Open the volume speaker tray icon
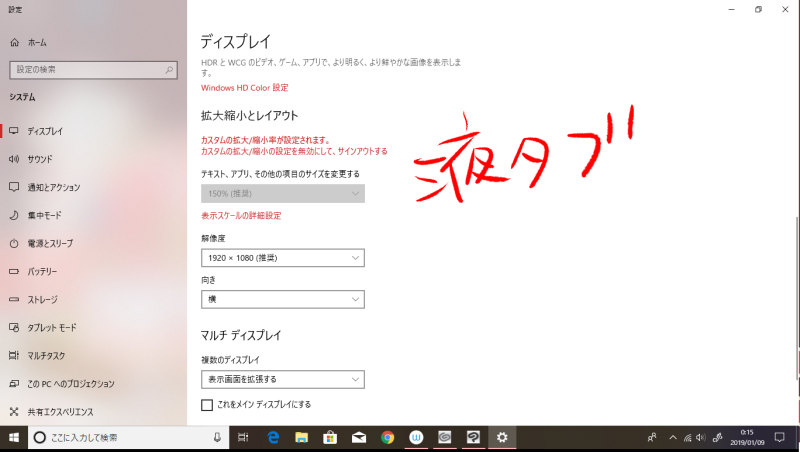Screen dimensions: 800x452 pyautogui.click(x=701, y=437)
